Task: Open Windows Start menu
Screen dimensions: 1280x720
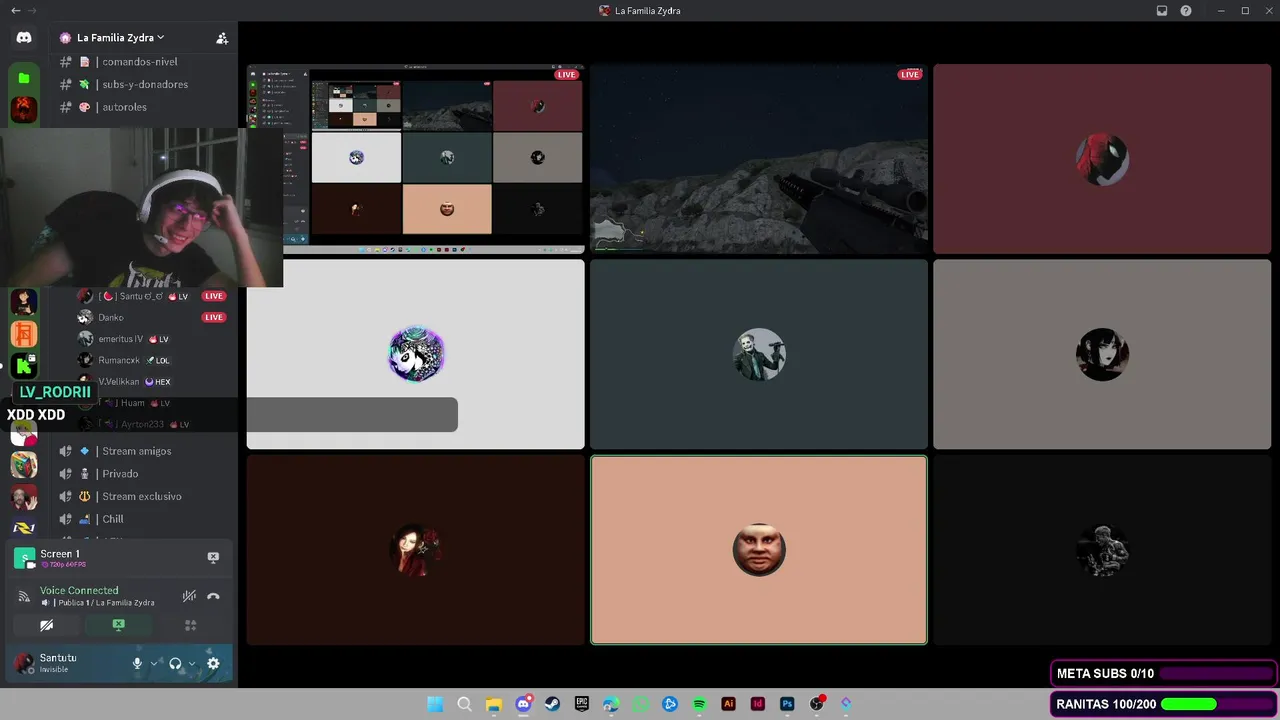Action: [435, 704]
